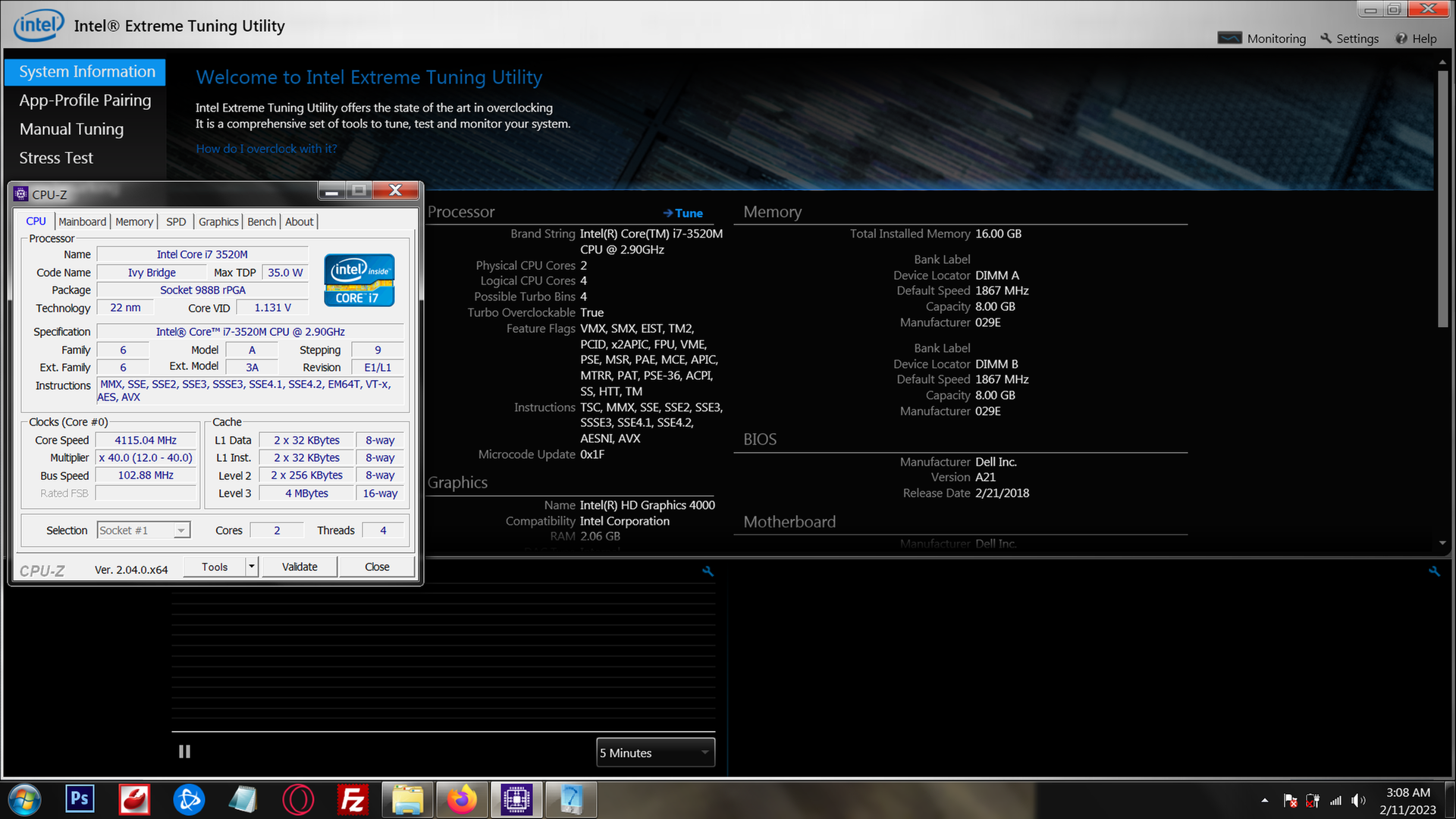Click the taskbar clock showing 3:08 AM
1456x819 pixels.
coord(1407,801)
